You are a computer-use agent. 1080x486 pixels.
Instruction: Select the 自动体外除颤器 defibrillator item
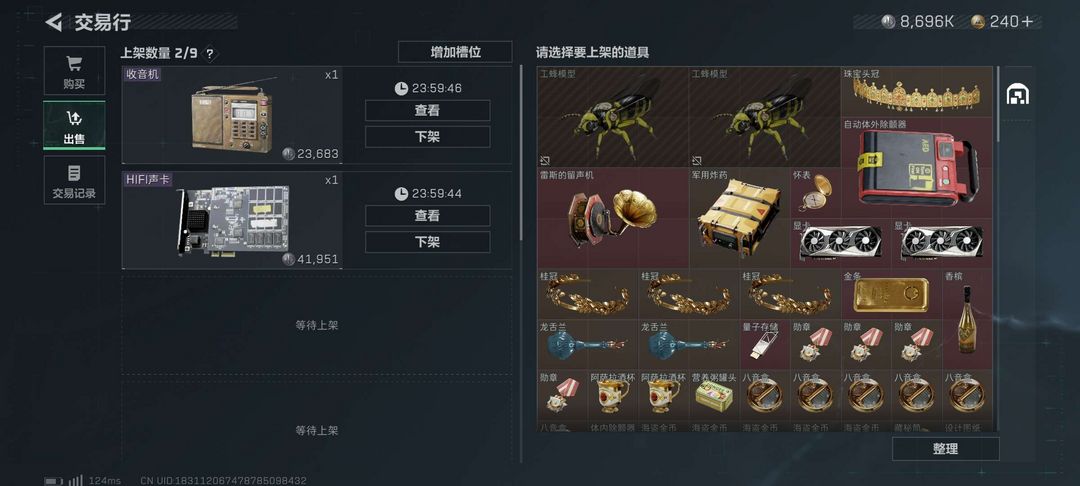(916, 168)
